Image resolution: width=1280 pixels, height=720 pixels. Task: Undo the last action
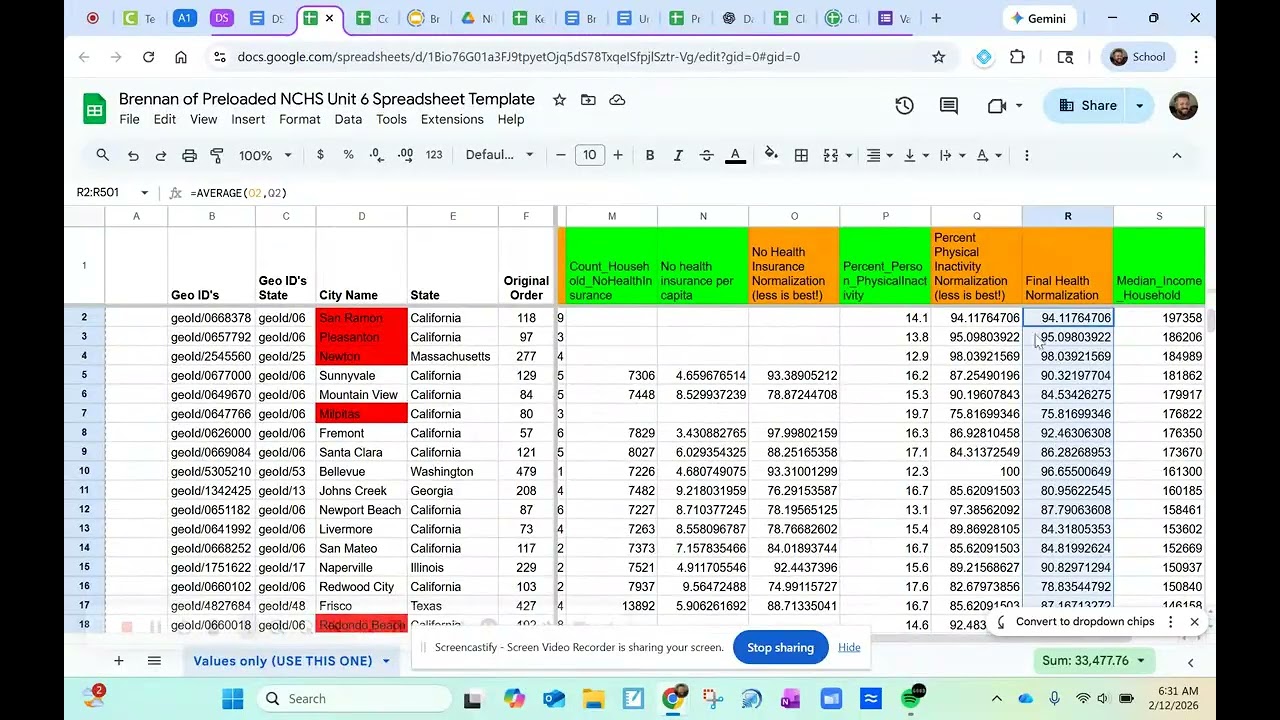point(133,155)
